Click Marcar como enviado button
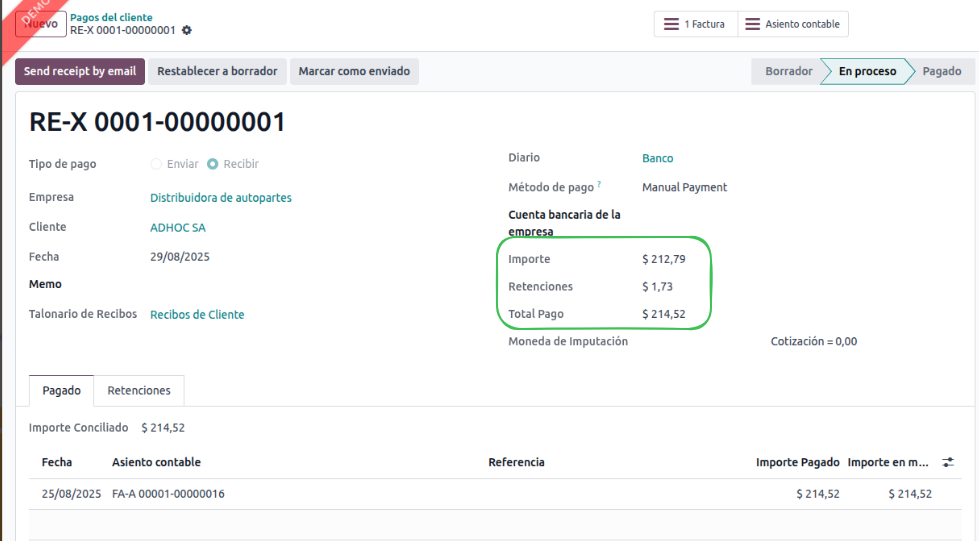 point(354,71)
